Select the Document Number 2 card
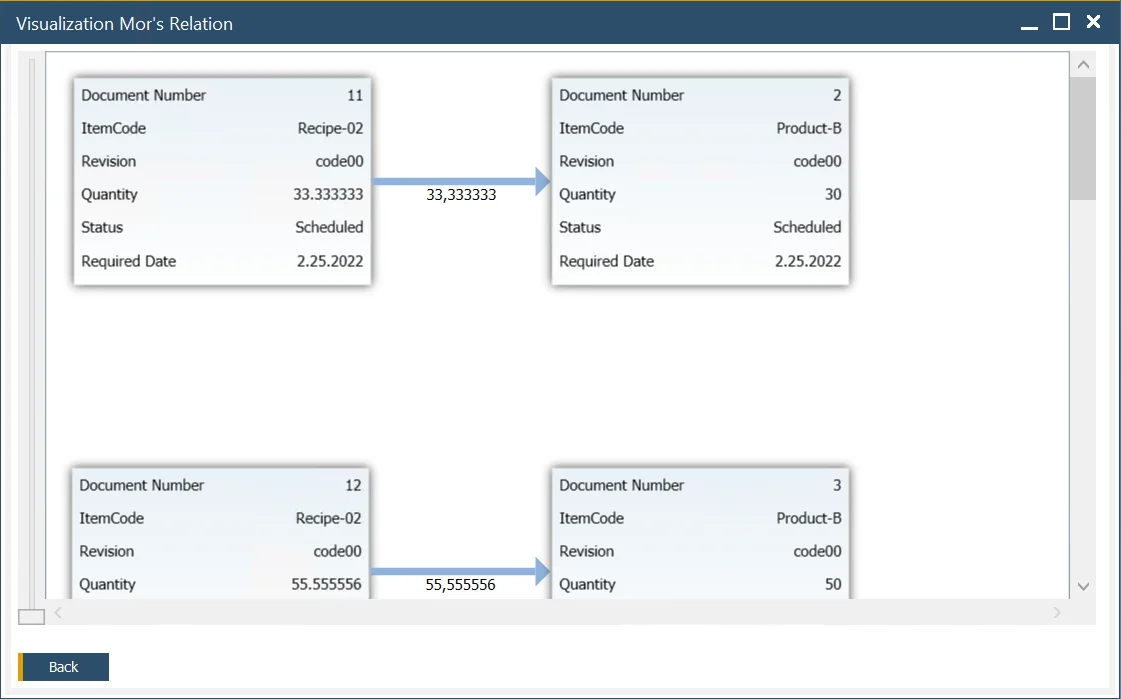Image resolution: width=1121 pixels, height=699 pixels. coord(700,182)
